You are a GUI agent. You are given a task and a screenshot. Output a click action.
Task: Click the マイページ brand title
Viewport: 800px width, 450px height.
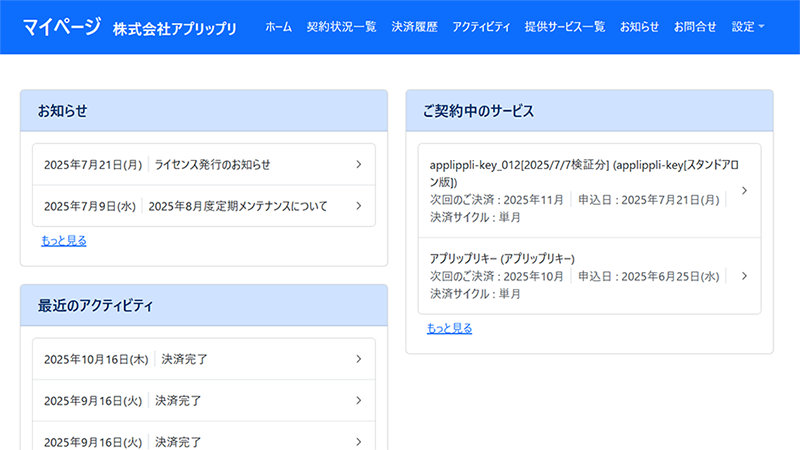60,27
